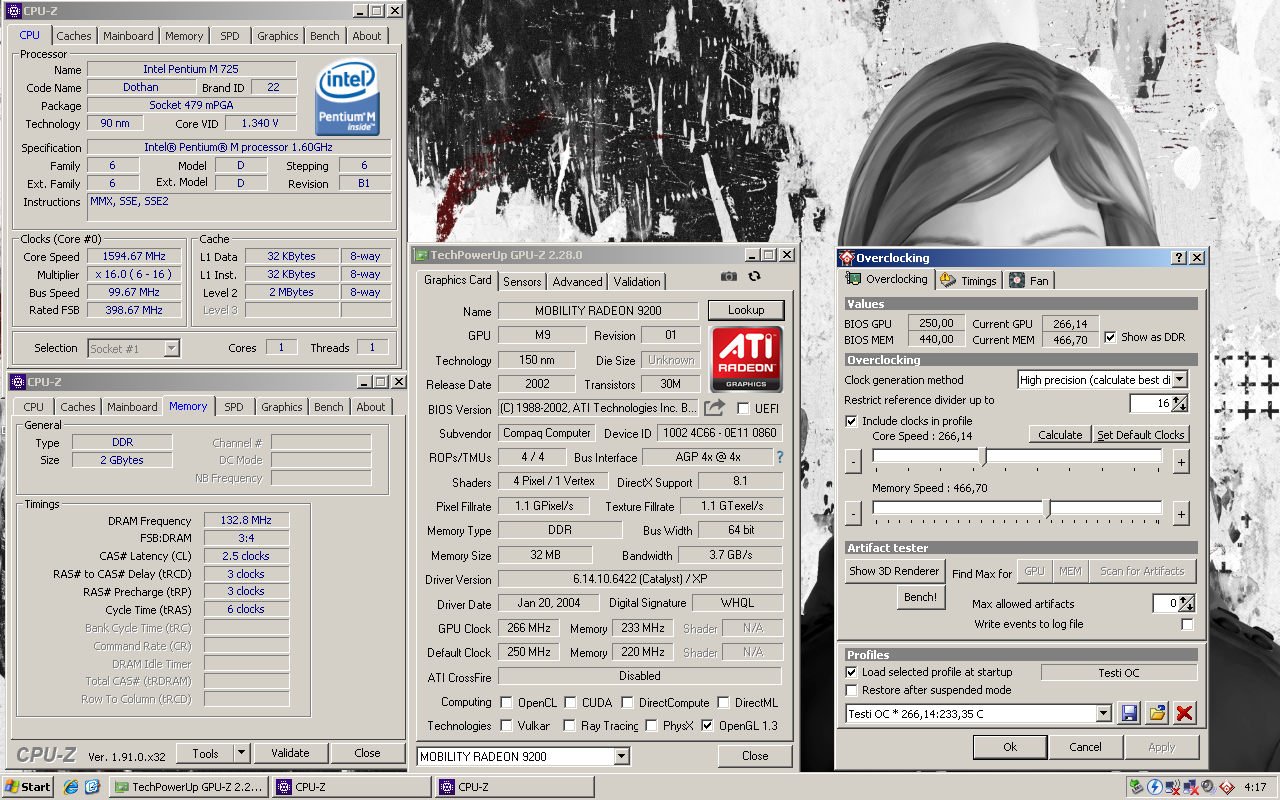1280x800 pixels.
Task: Toggle the OpenGL 1.3 checkbox
Action: 708,725
